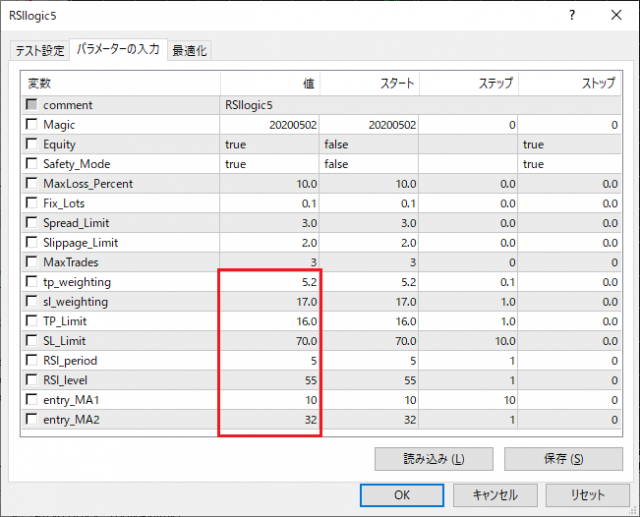The width and height of the screenshot is (640, 517).
Task: Select the MaxLoss_Percent value 10.0 cell
Action: point(269,184)
